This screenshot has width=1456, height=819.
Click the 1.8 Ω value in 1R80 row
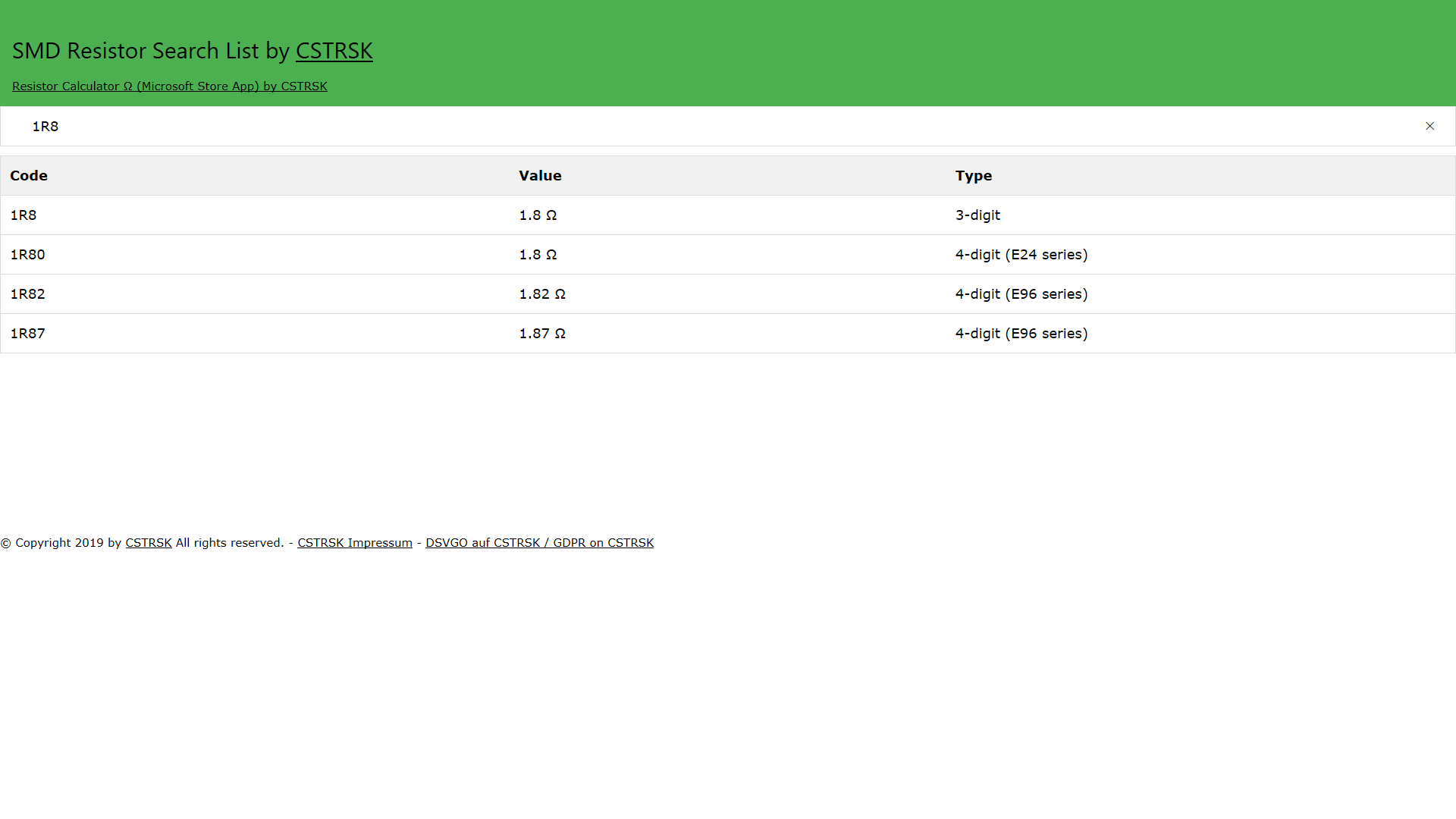tap(537, 255)
